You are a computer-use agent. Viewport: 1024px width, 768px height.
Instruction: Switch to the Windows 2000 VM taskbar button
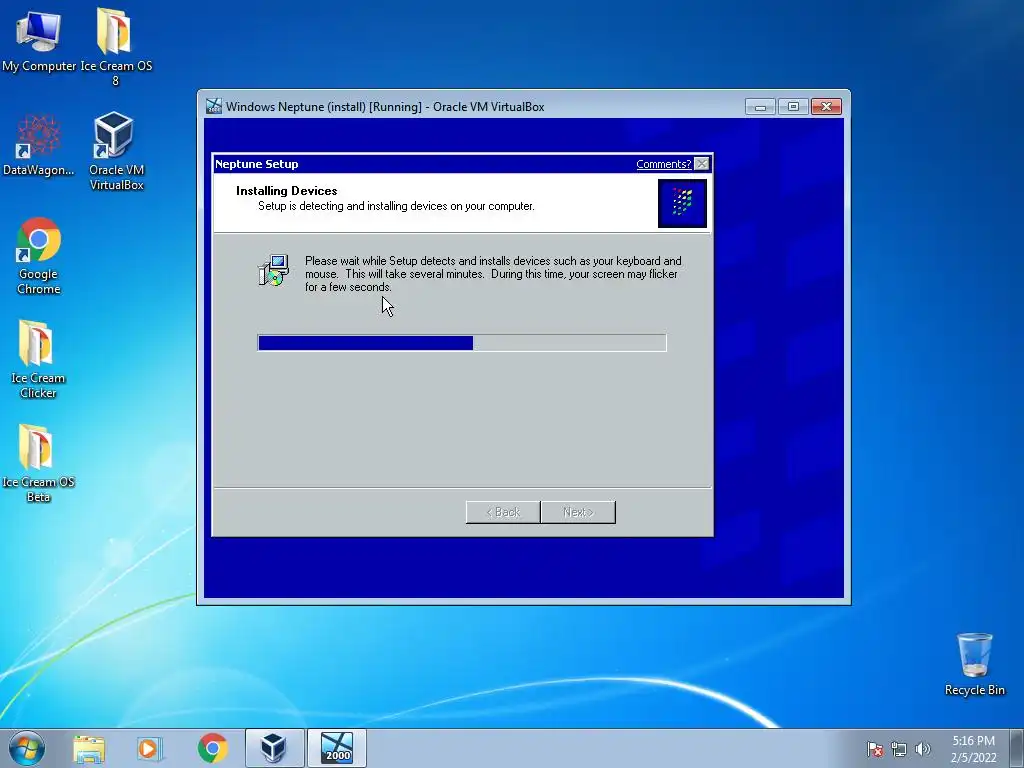(x=337, y=748)
